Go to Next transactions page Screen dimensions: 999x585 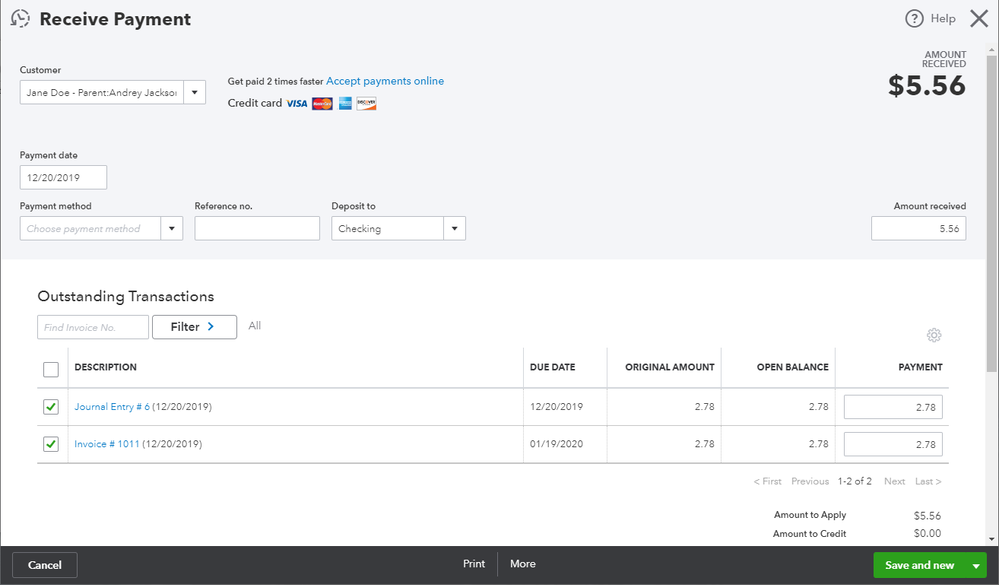coord(895,481)
